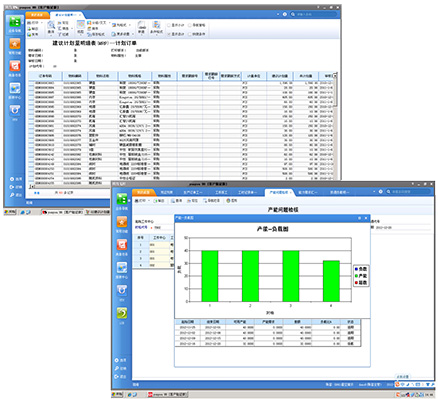Click the gear settings icon in front window header
The image size is (438, 399).
point(380,191)
